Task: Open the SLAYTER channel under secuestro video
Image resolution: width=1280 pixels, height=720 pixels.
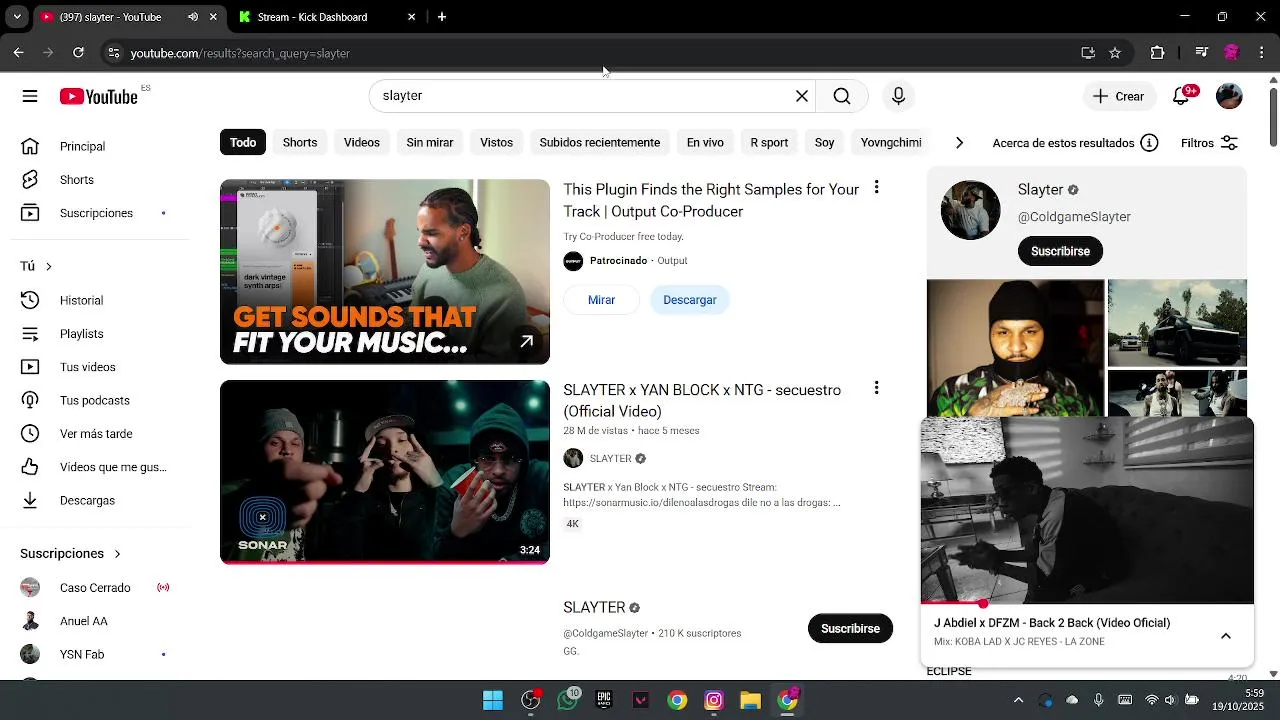Action: click(x=610, y=459)
